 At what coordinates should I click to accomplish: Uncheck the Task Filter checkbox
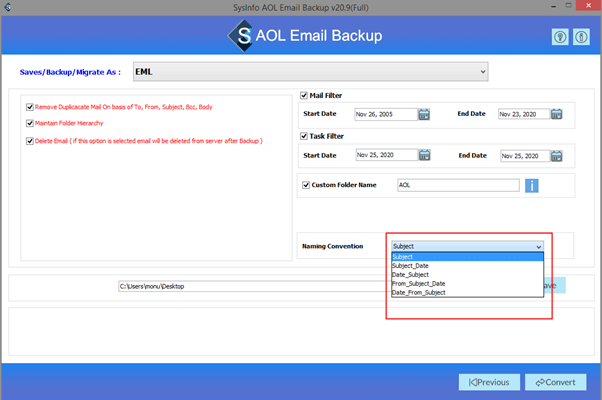(304, 136)
